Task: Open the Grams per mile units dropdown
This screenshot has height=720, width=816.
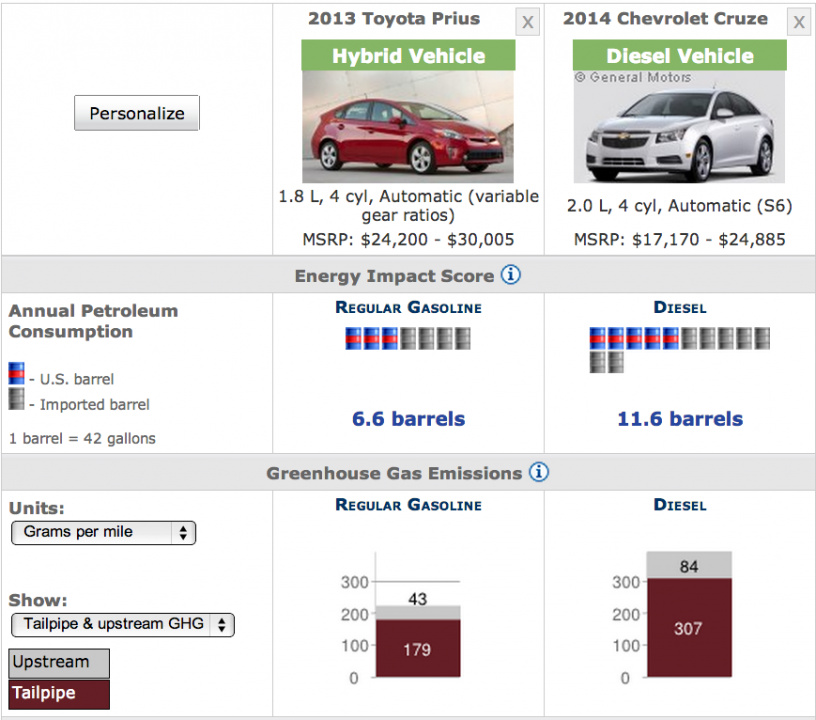Action: [x=103, y=532]
